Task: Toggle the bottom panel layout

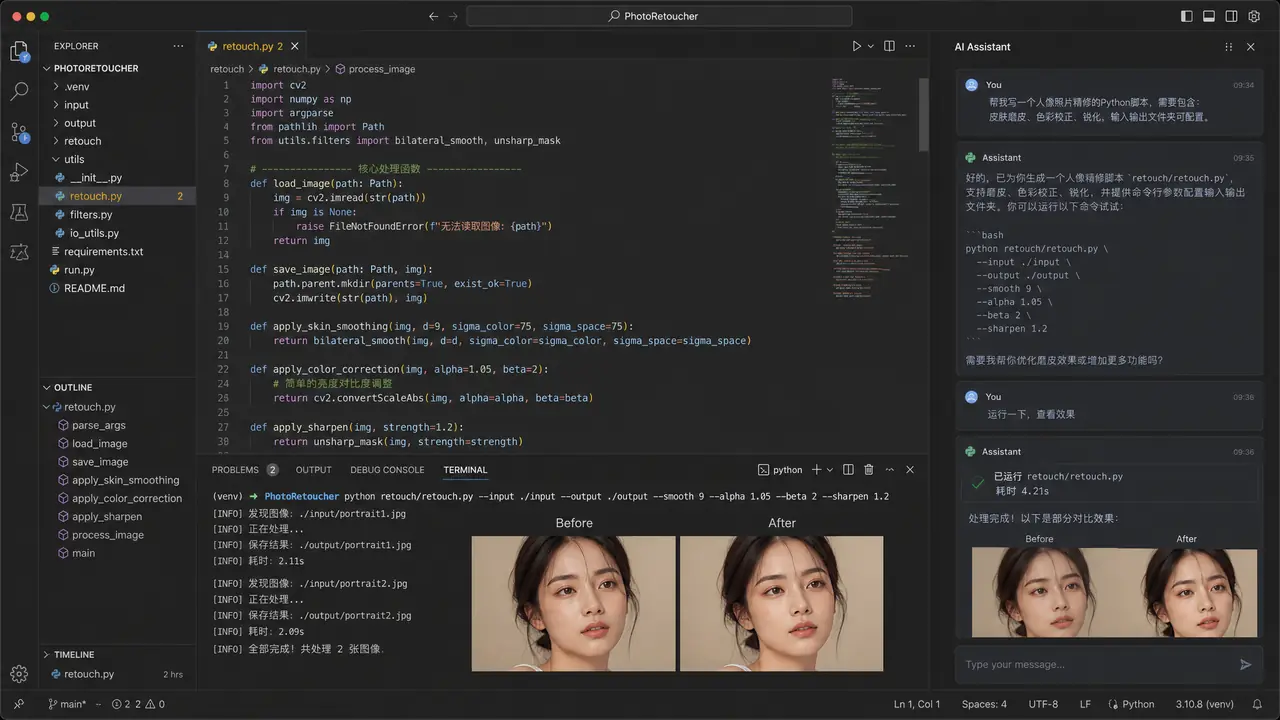Action: (1209, 16)
